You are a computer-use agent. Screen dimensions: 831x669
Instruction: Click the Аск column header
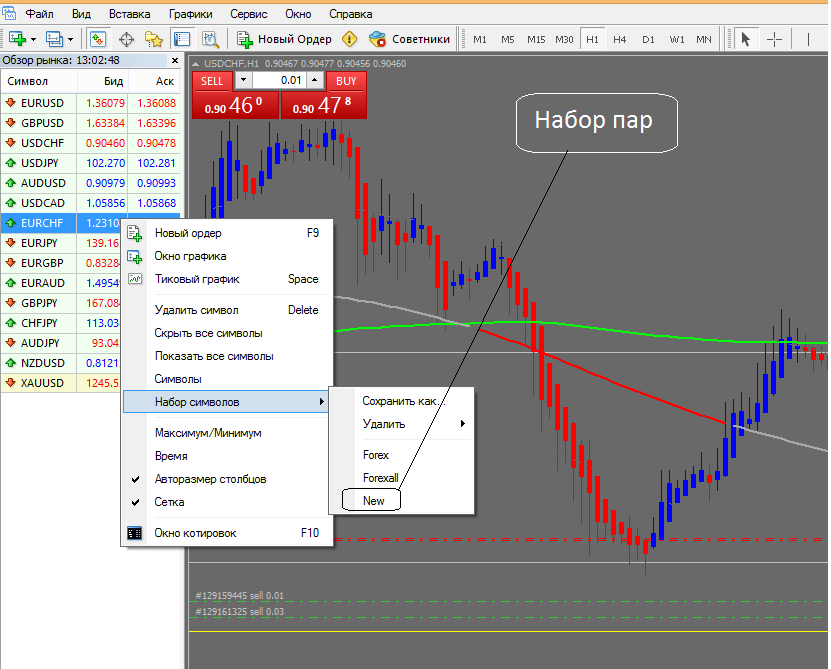[x=154, y=81]
